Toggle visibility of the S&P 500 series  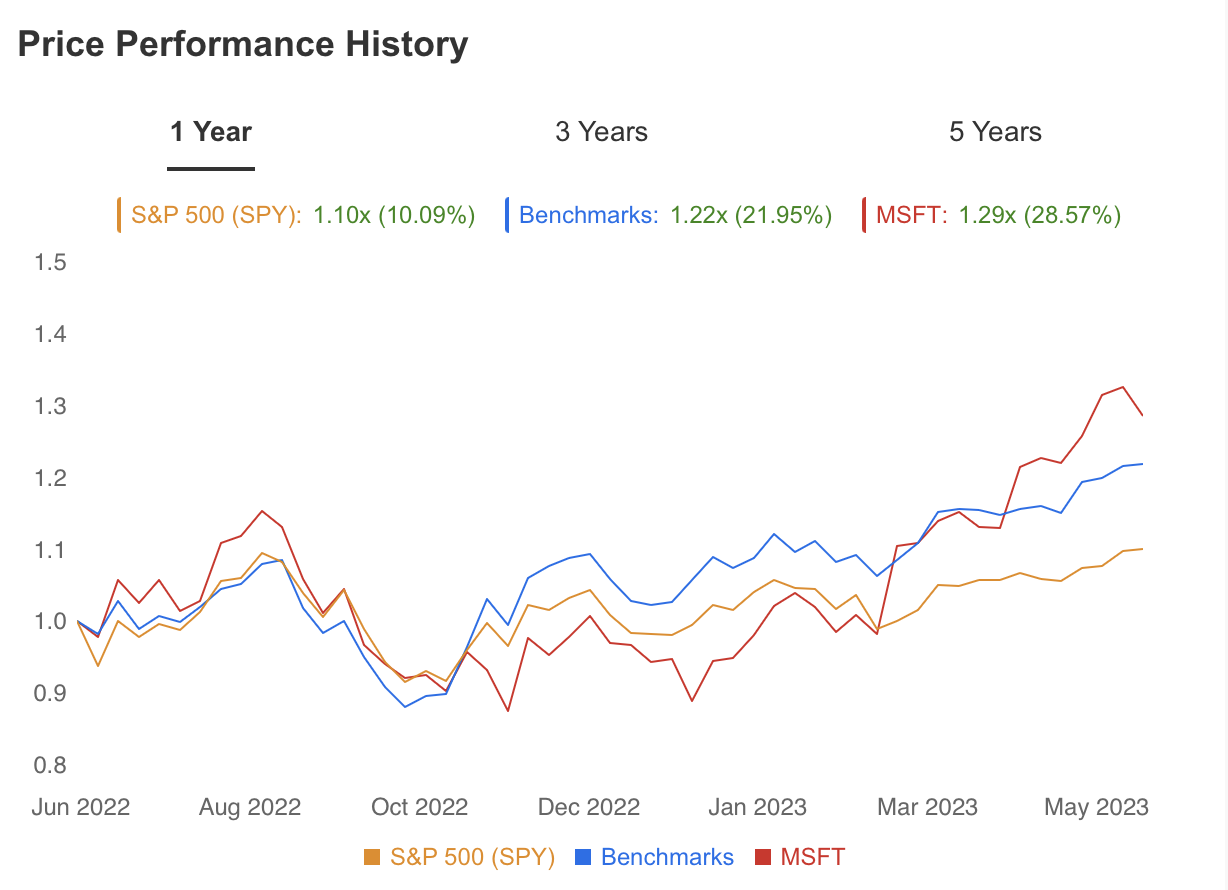click(x=462, y=857)
